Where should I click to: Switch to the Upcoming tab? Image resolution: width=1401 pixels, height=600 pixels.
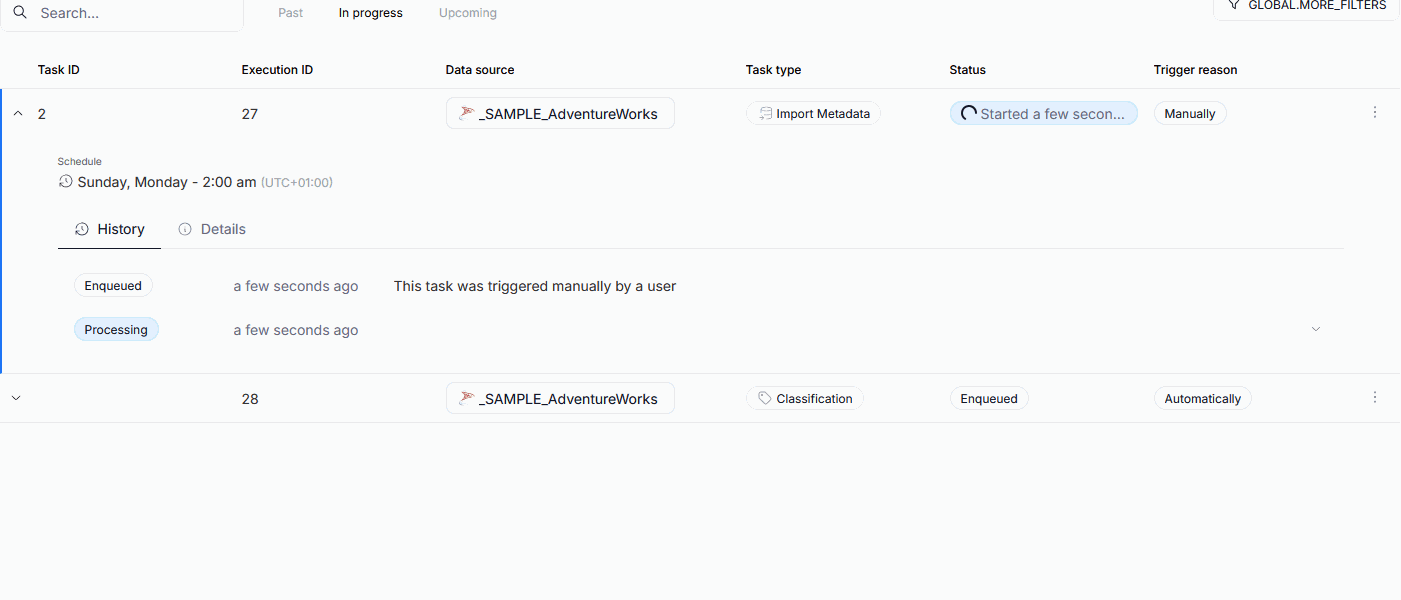468,13
